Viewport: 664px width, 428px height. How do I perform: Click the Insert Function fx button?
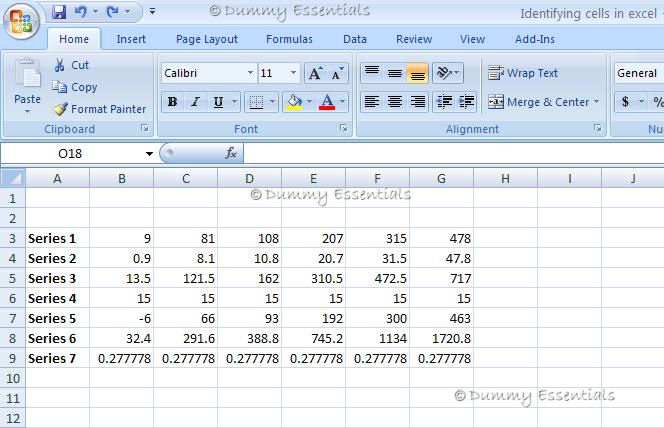coord(231,153)
